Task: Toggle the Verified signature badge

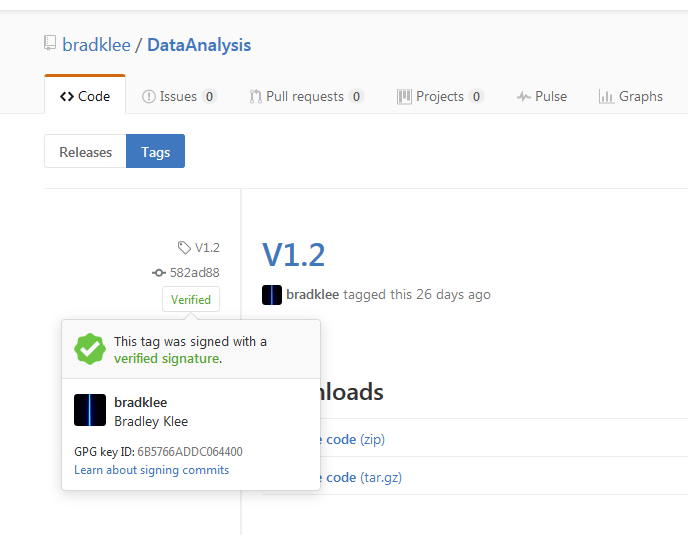Action: [191, 299]
